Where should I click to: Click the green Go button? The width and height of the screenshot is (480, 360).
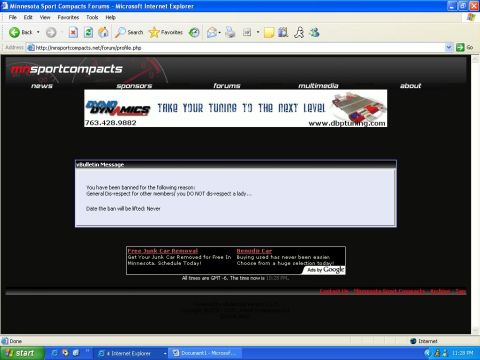465,47
